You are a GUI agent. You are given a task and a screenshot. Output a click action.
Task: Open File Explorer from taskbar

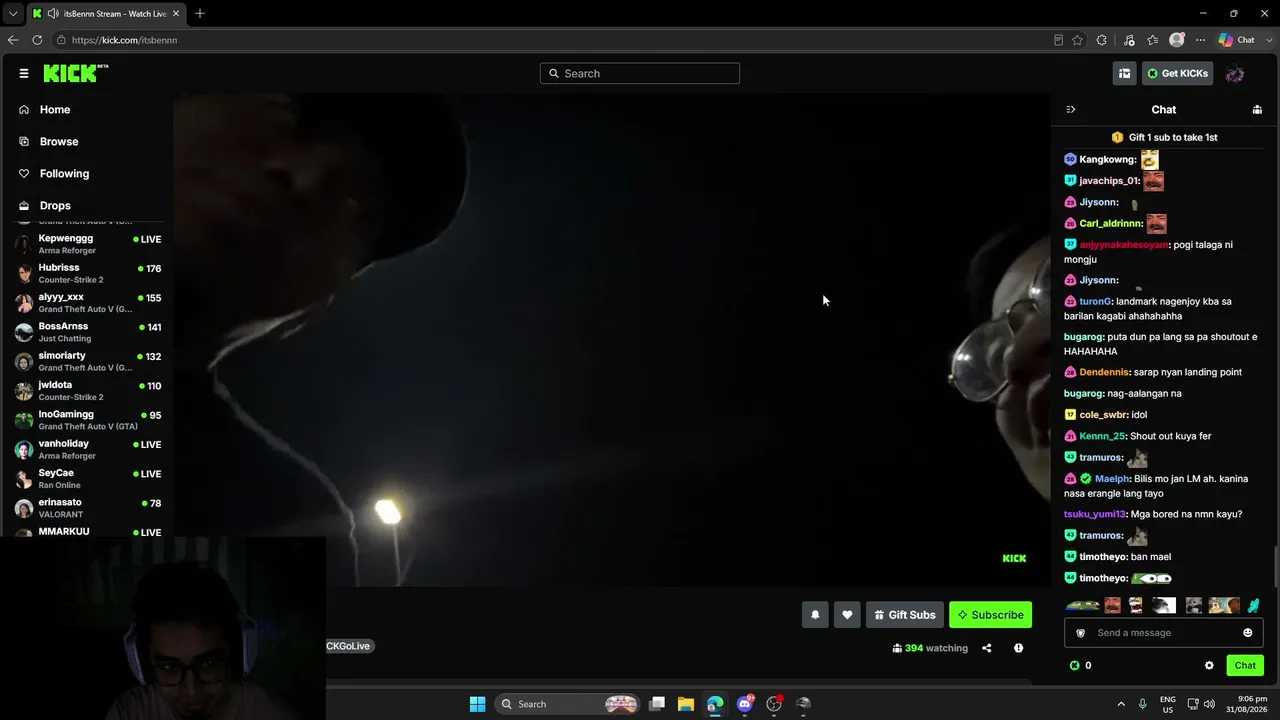point(686,704)
